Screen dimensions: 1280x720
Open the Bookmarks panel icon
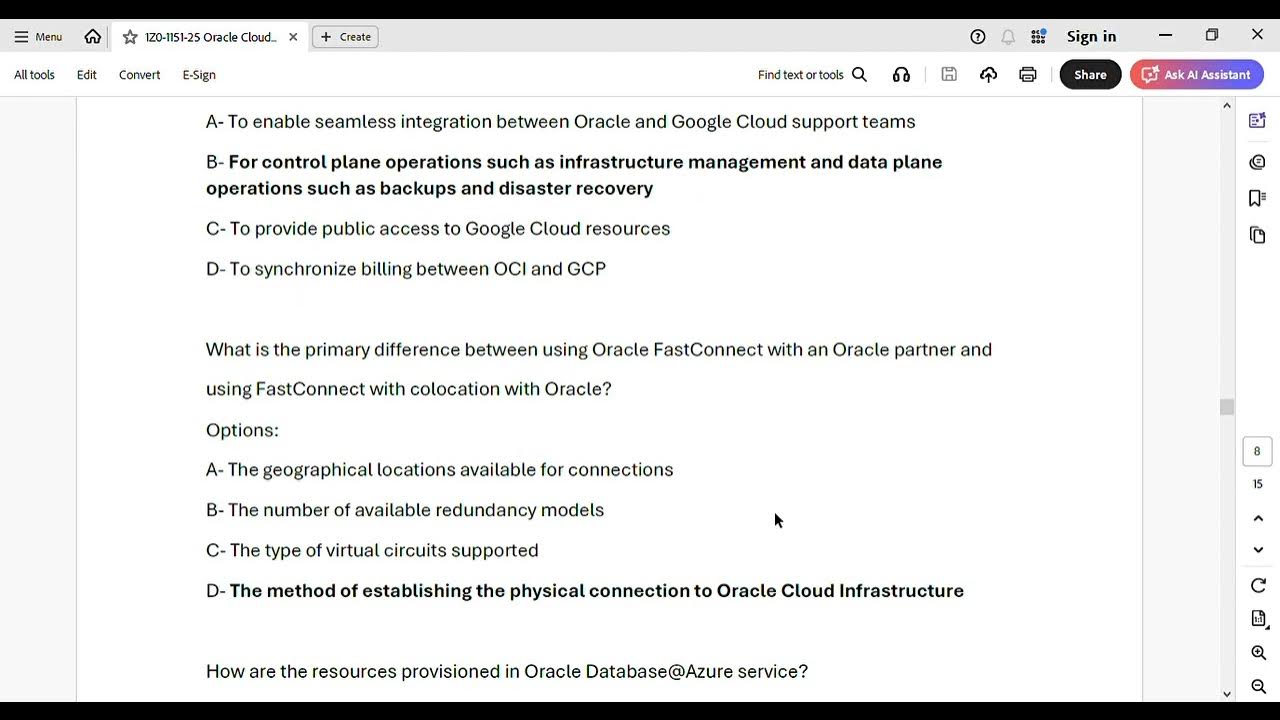[x=1258, y=198]
